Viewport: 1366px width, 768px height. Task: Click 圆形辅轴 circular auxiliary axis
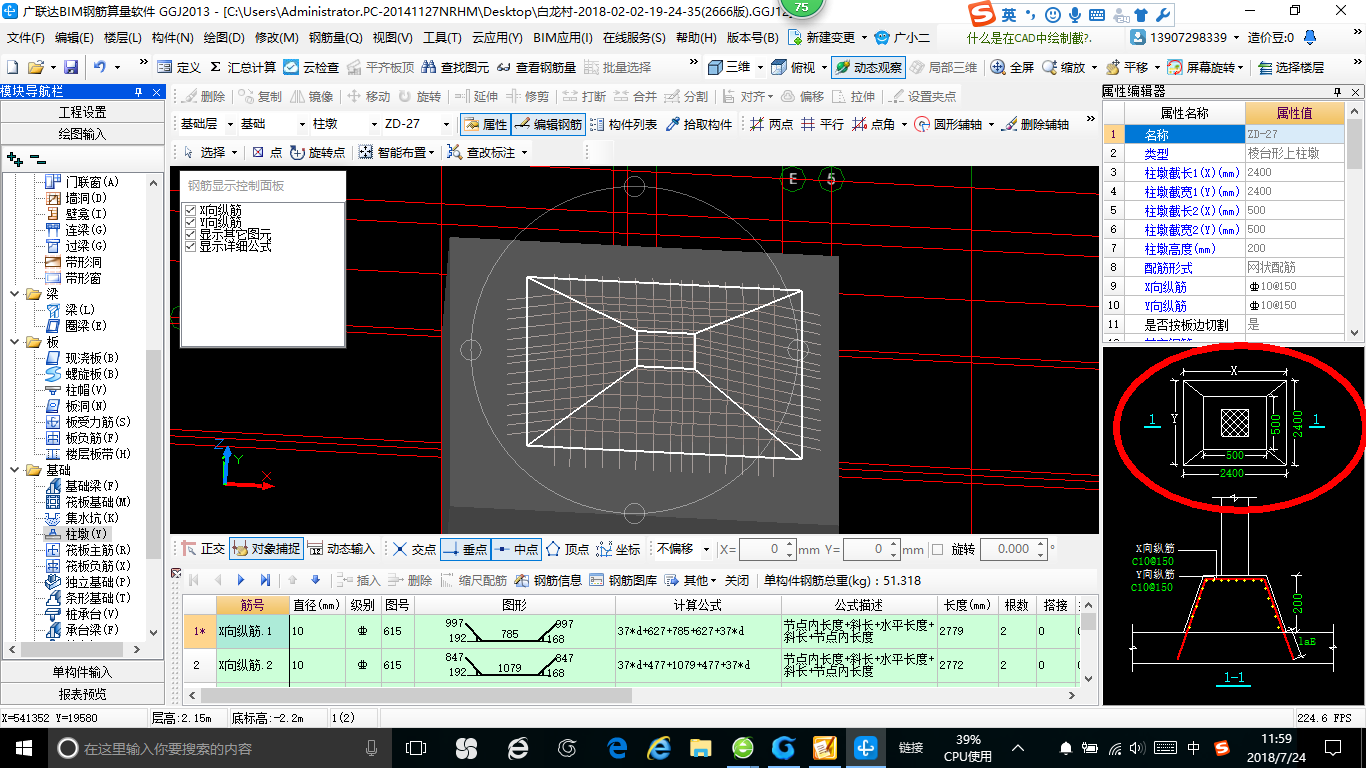(948, 125)
